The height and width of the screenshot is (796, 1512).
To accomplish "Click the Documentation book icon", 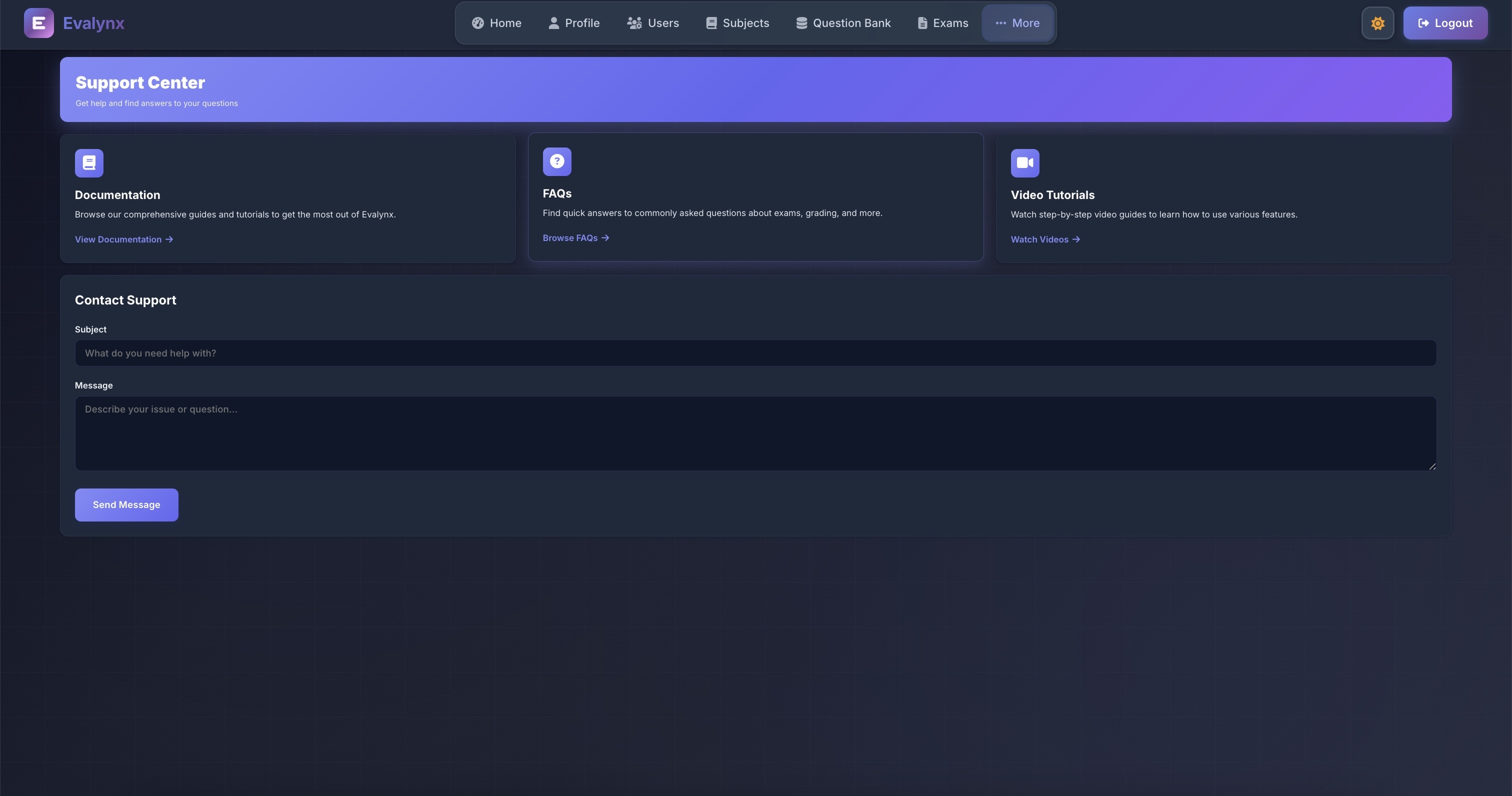I will 89,163.
